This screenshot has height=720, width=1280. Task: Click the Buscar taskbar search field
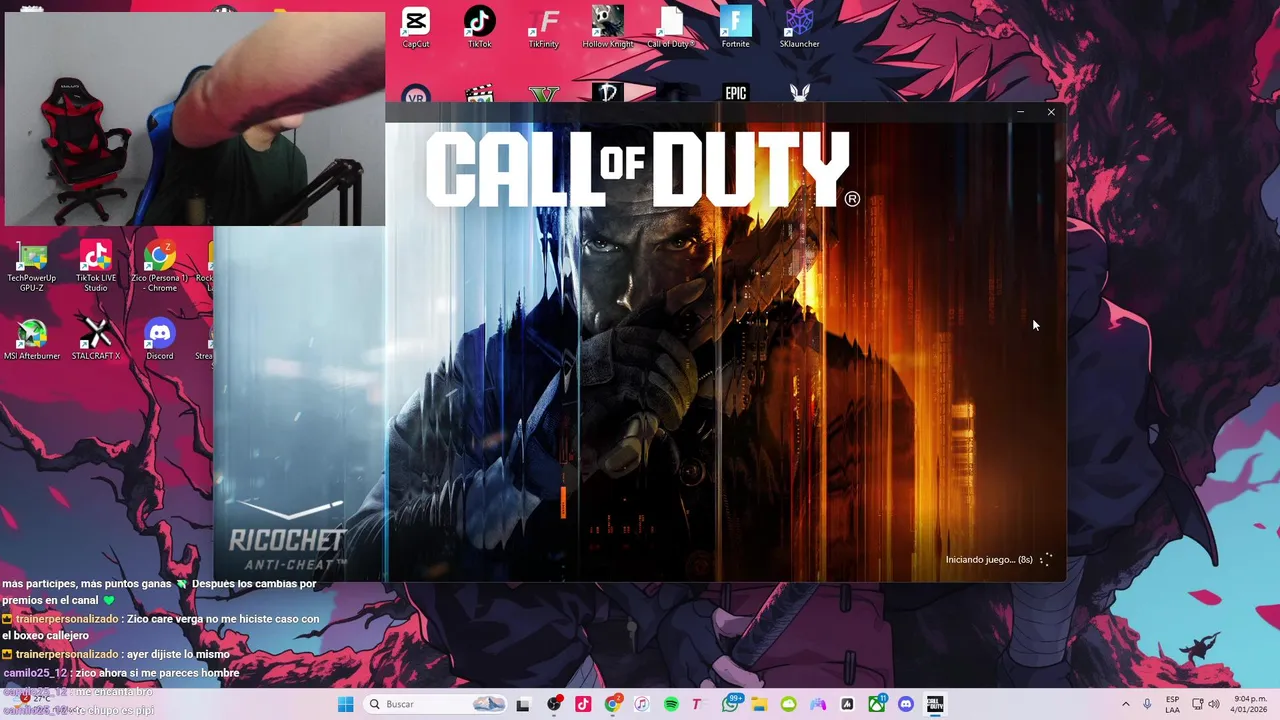tap(436, 704)
